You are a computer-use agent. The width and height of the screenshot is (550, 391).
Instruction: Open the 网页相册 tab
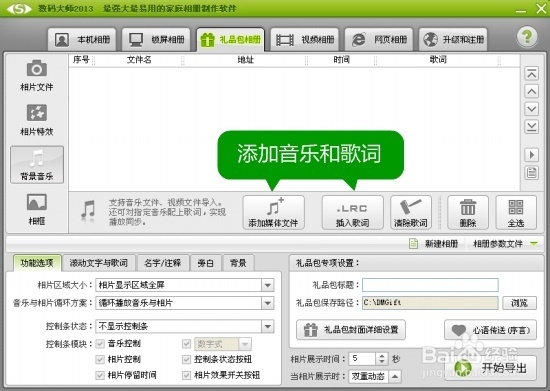pos(379,40)
